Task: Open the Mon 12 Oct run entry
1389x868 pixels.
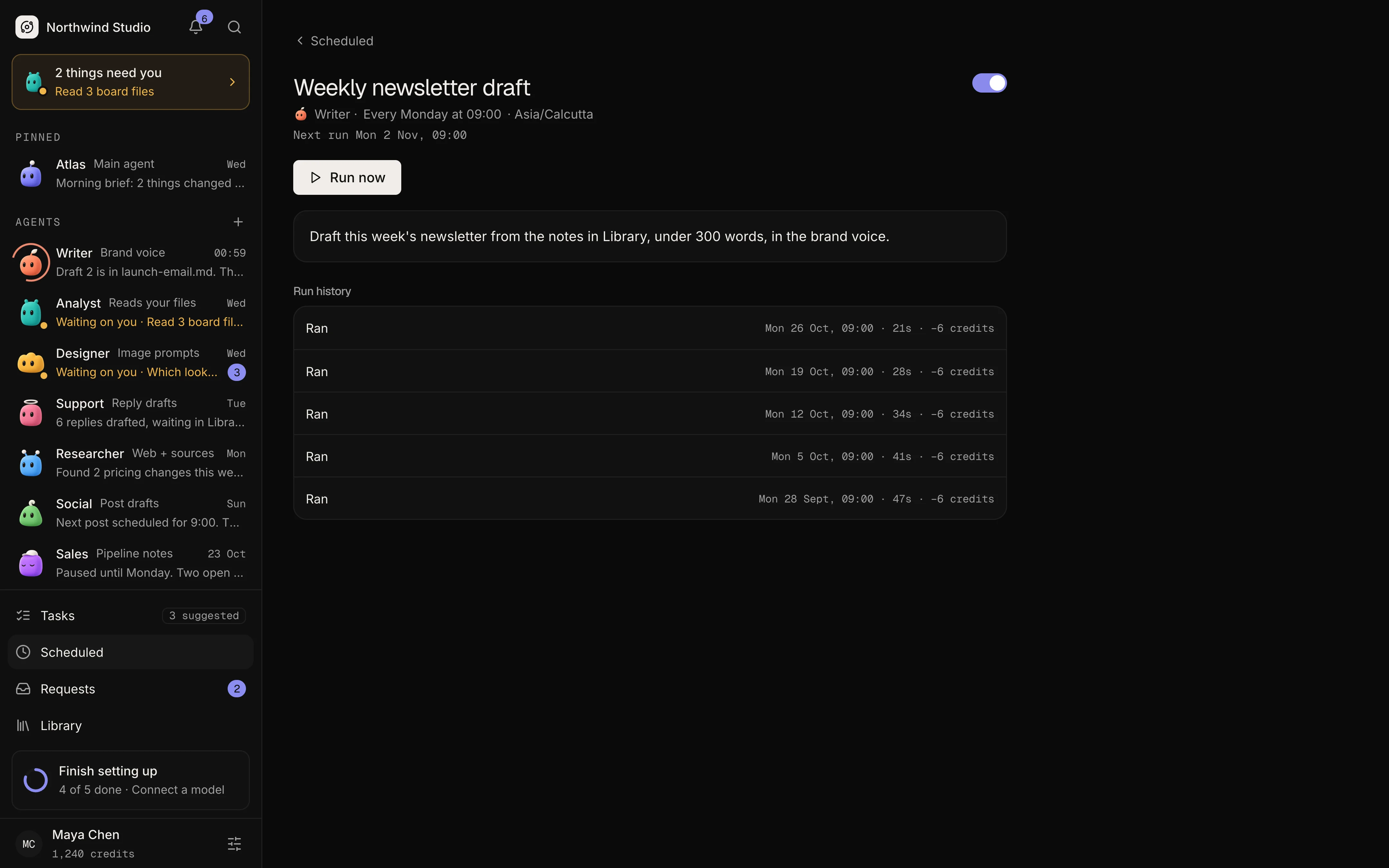Action: tap(650, 414)
